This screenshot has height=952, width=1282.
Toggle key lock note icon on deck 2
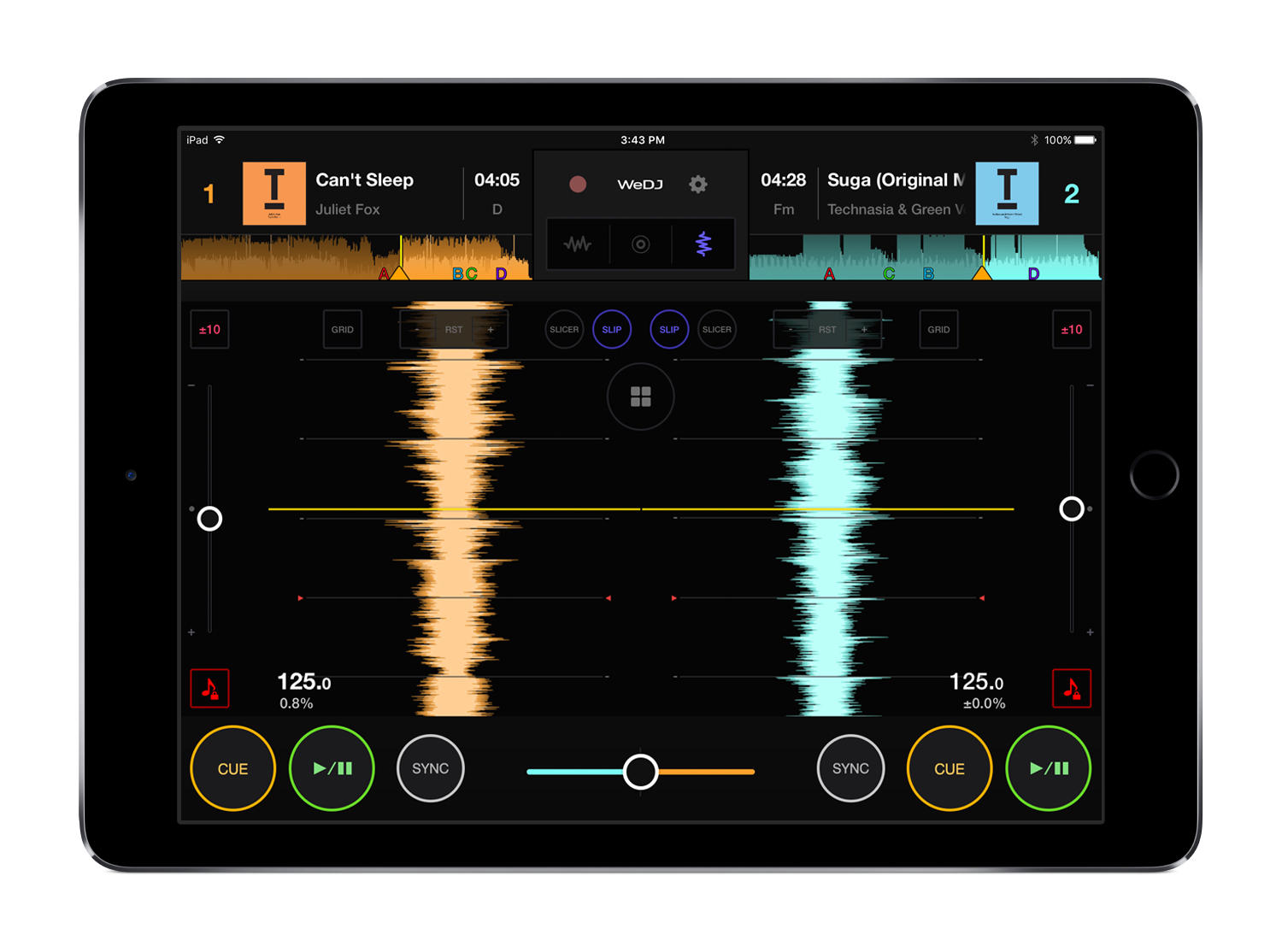1072,689
